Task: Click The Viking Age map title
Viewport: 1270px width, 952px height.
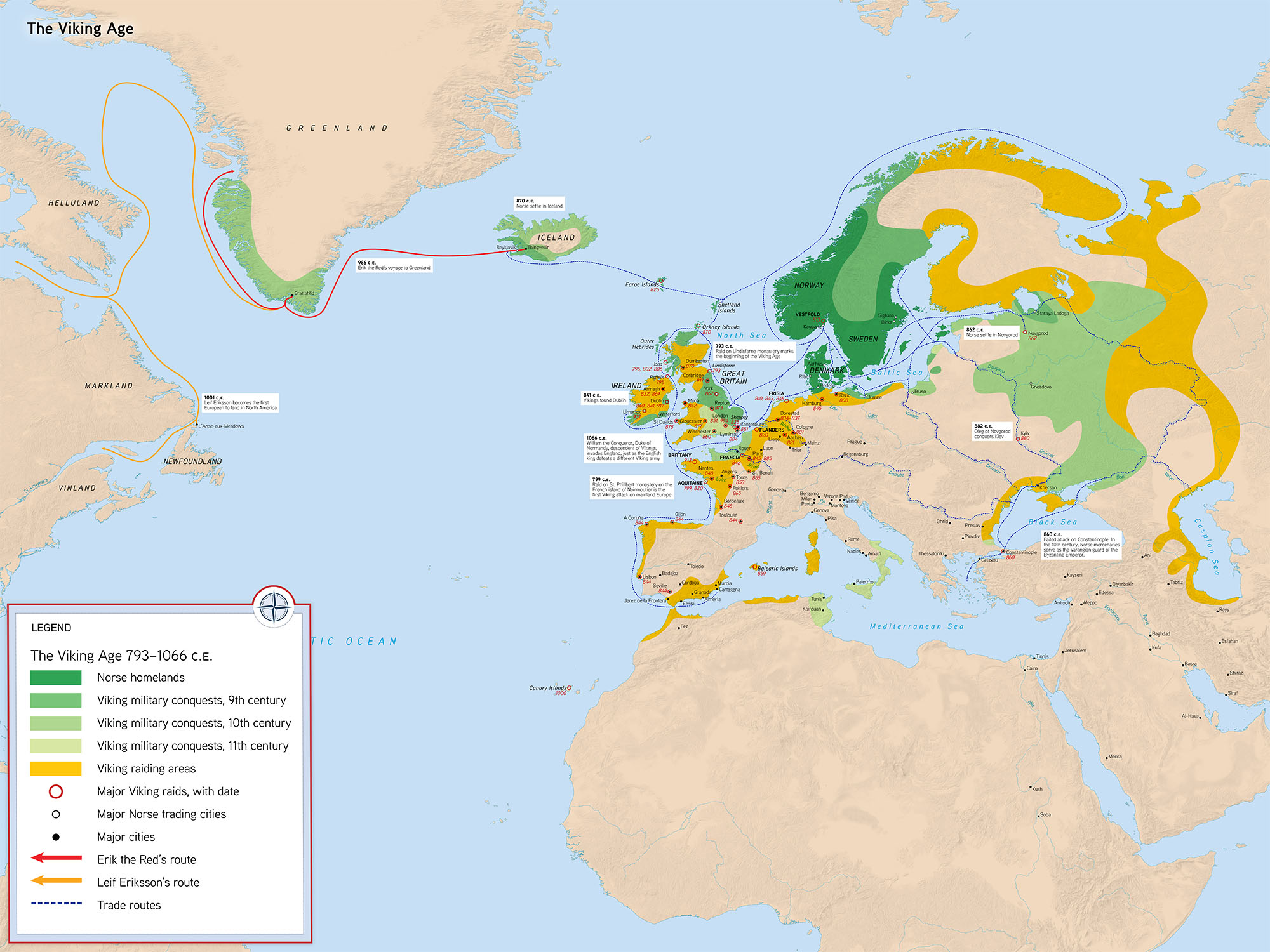Action: coord(80,29)
